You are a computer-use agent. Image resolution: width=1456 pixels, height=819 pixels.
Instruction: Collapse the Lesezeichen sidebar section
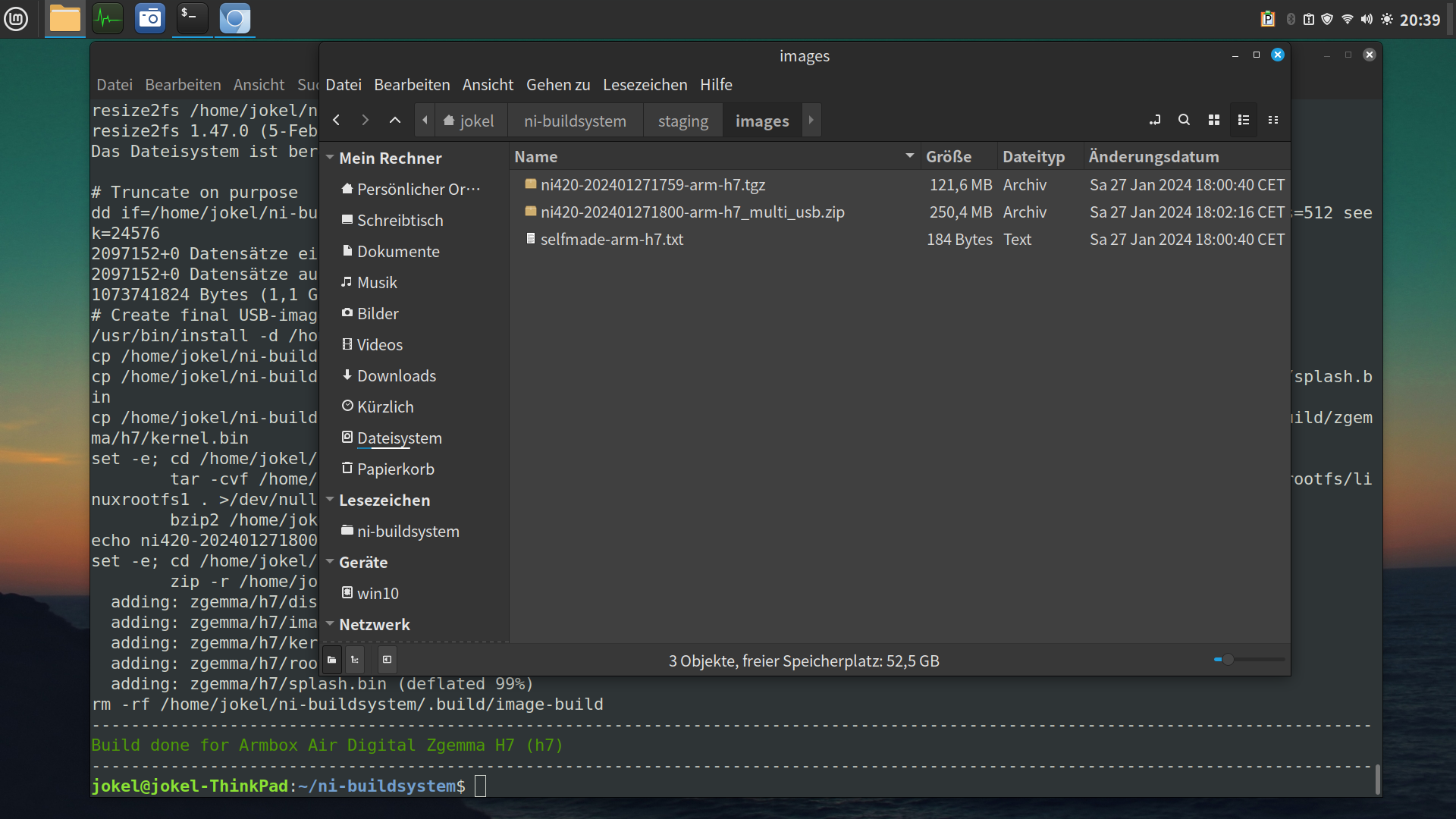pyautogui.click(x=331, y=500)
